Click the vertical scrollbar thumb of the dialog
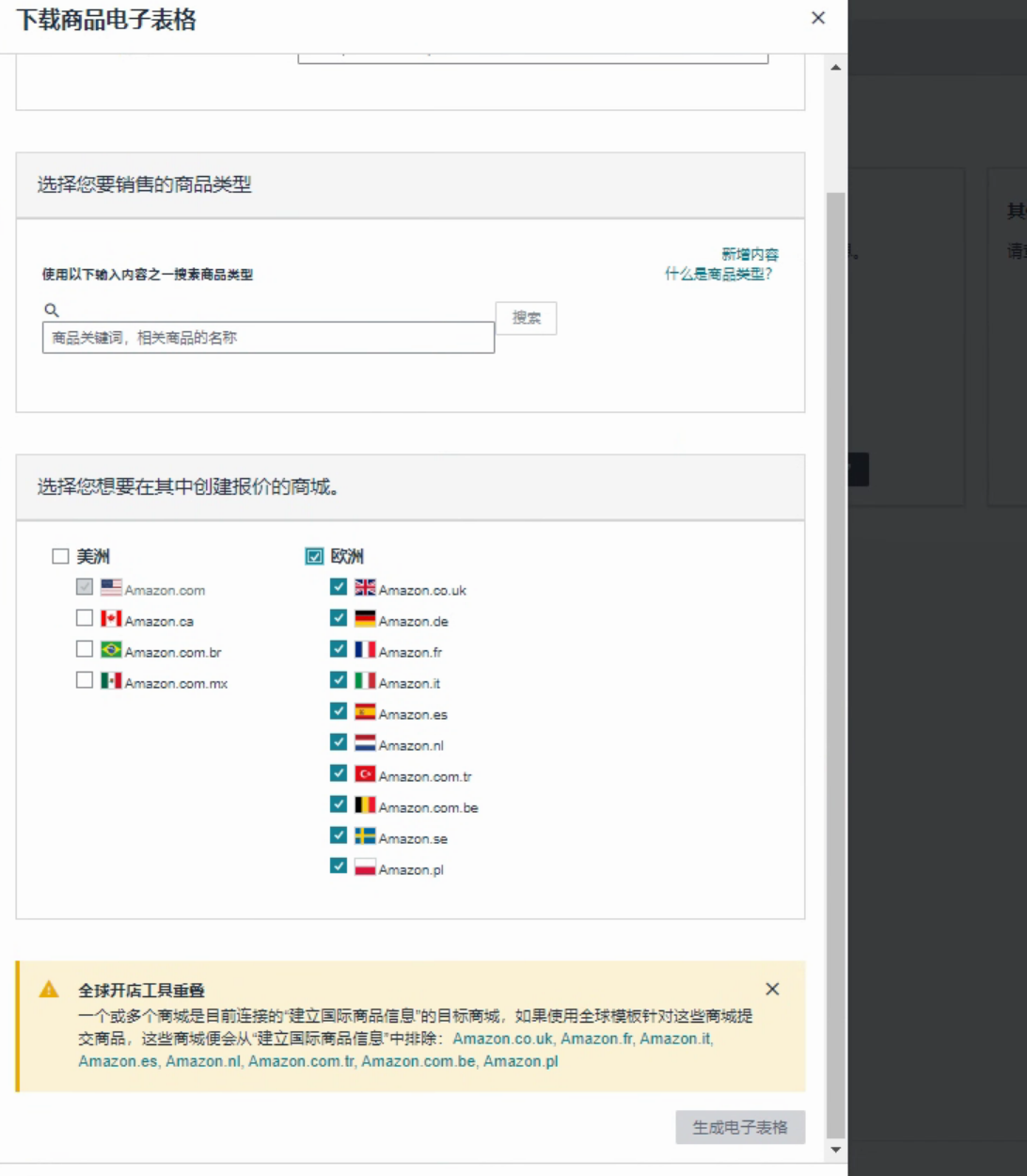 click(835, 665)
